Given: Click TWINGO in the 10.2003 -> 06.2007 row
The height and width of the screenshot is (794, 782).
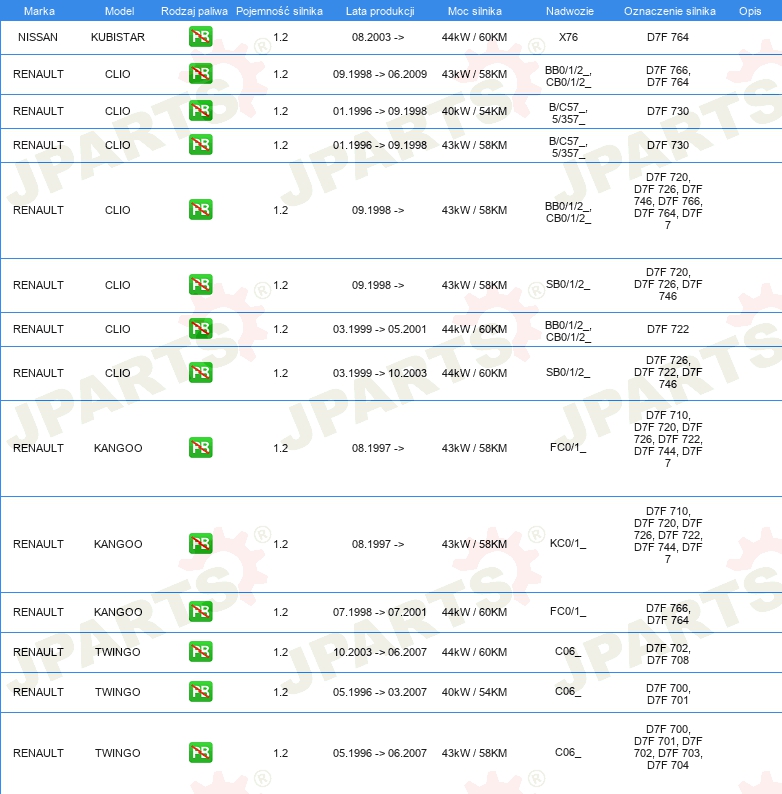Looking at the screenshot, I should (x=118, y=652).
